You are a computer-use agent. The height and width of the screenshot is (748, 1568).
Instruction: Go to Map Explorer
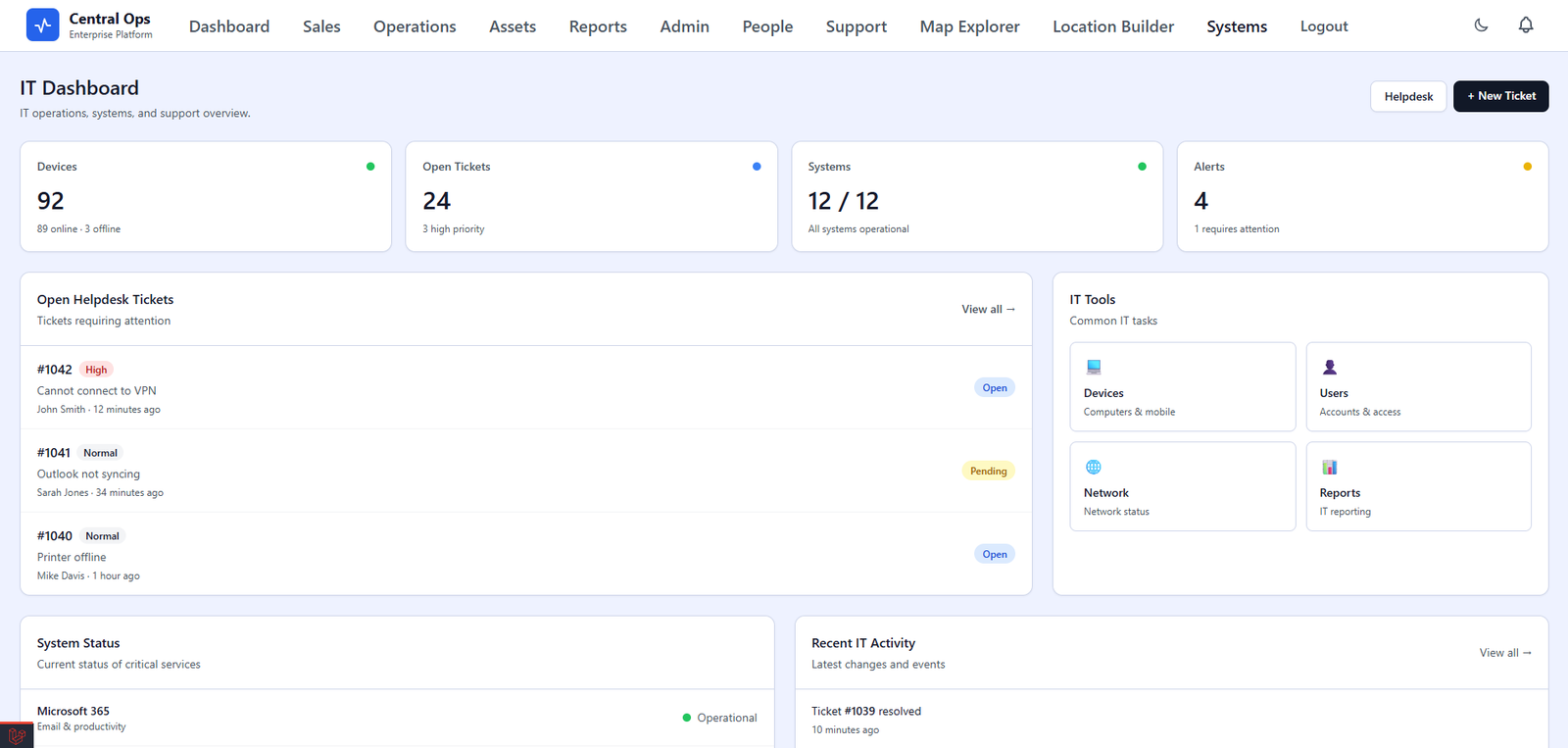(x=969, y=26)
